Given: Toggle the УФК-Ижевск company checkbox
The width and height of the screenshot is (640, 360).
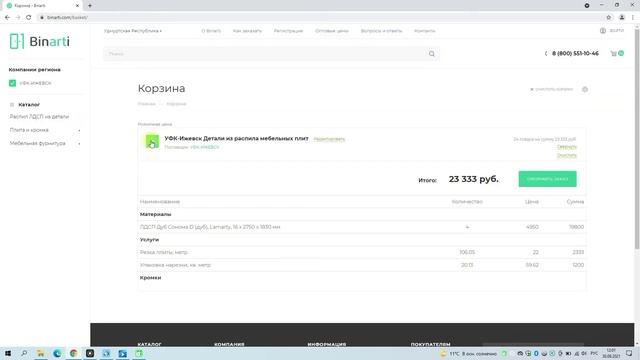Looking at the screenshot, I should tap(12, 83).
